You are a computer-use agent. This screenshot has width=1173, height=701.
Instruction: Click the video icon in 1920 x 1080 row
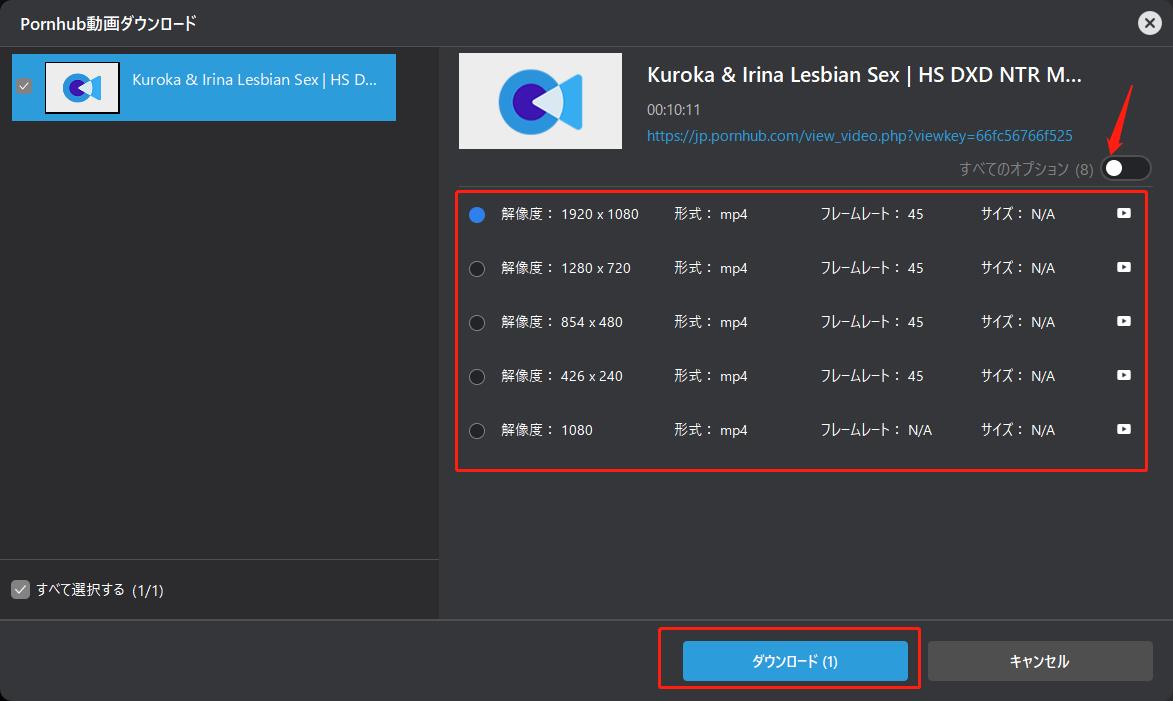coord(1124,213)
